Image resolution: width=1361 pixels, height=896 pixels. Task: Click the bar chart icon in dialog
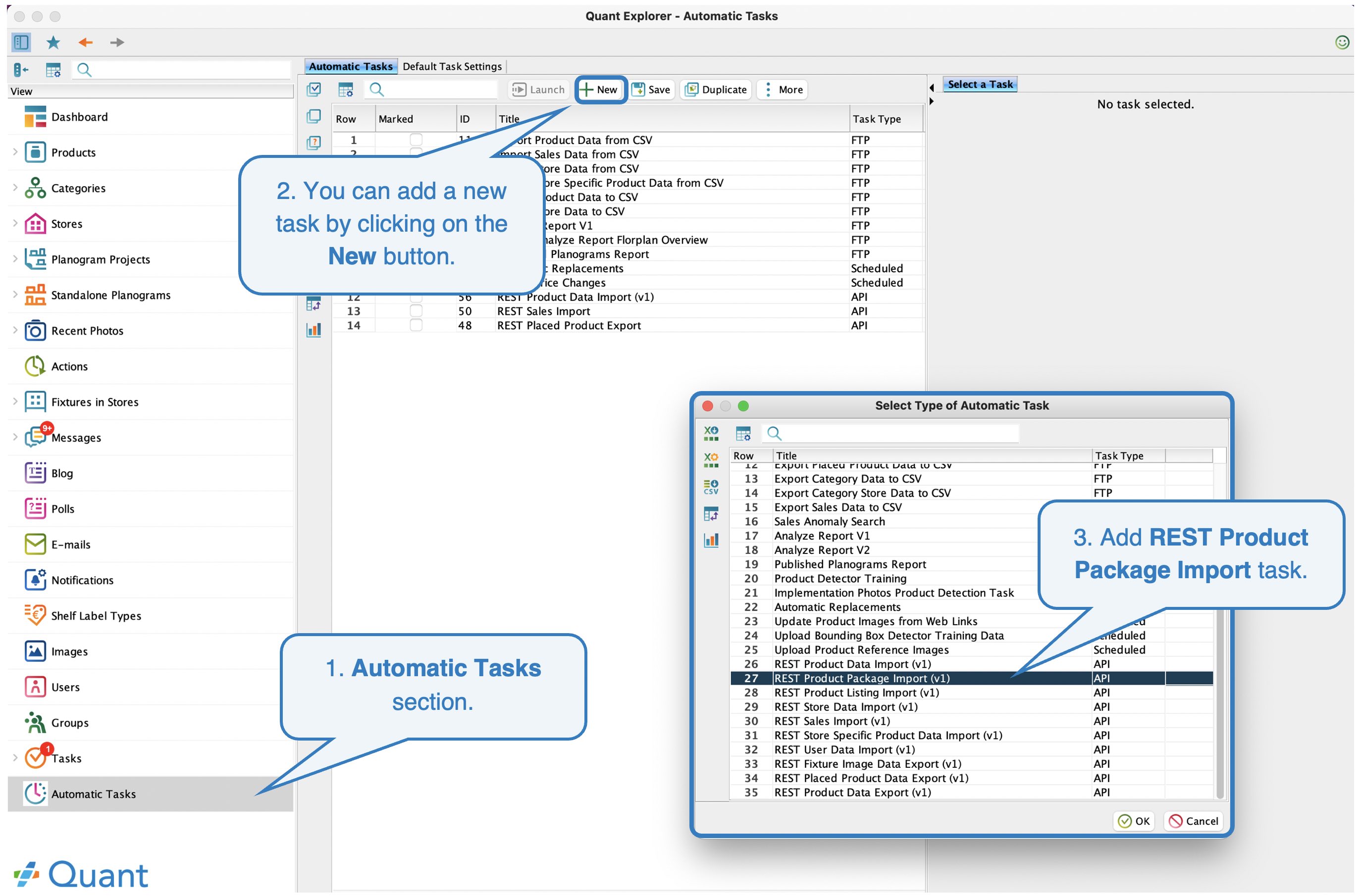711,540
